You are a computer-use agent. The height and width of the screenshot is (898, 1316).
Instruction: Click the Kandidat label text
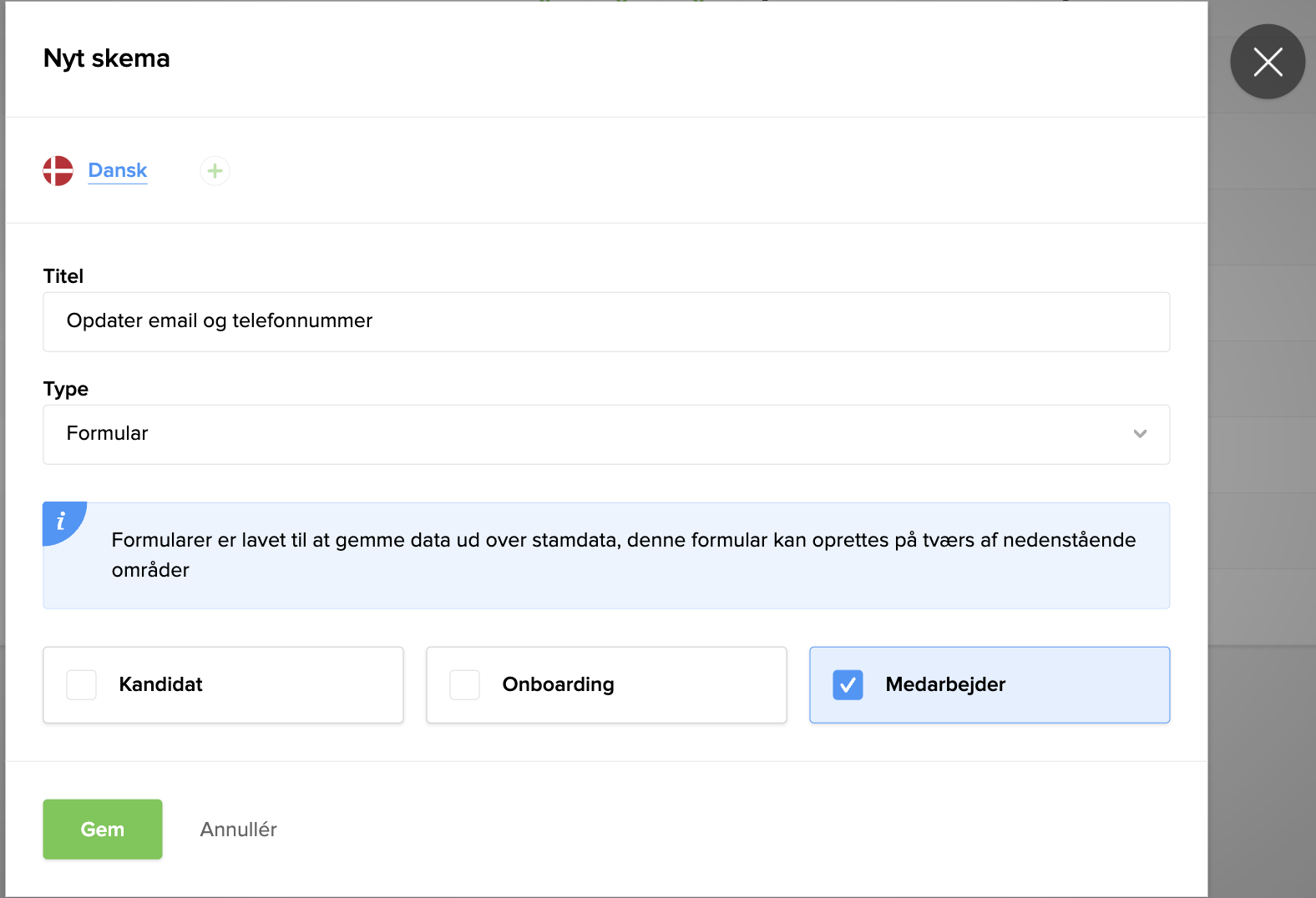tap(161, 684)
